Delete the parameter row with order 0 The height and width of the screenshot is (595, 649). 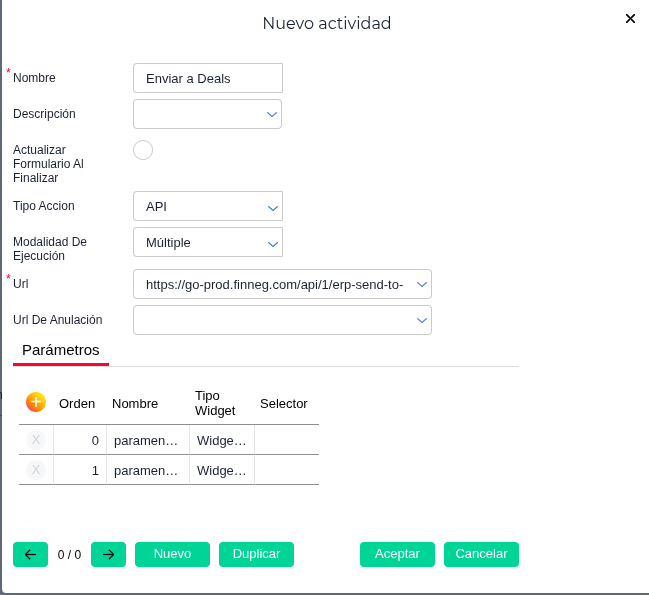[36, 440]
